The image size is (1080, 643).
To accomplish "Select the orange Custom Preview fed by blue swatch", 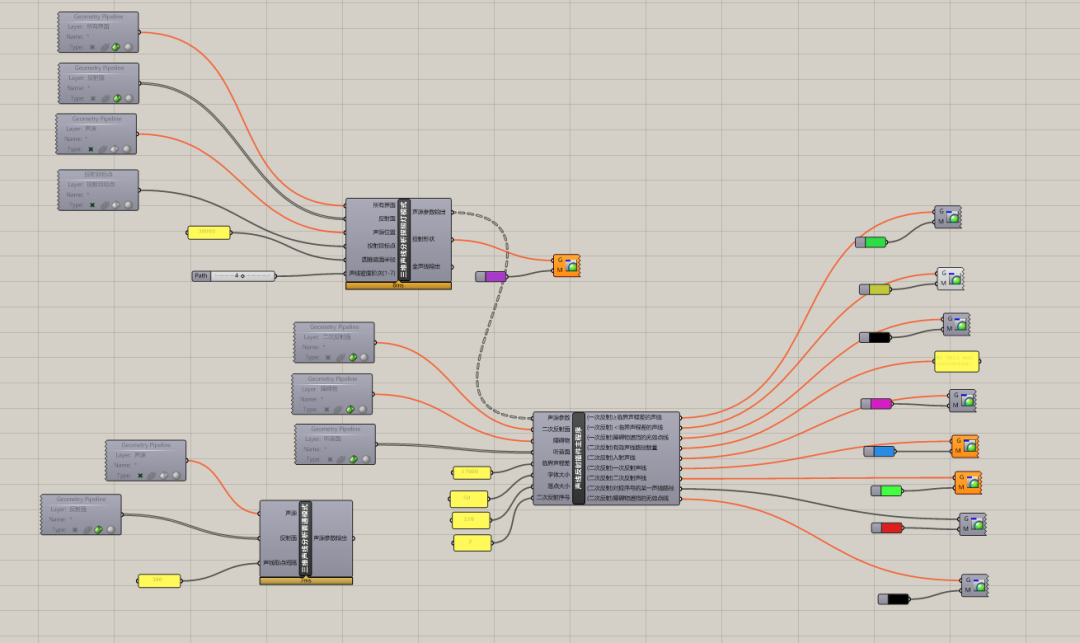I will click(965, 446).
